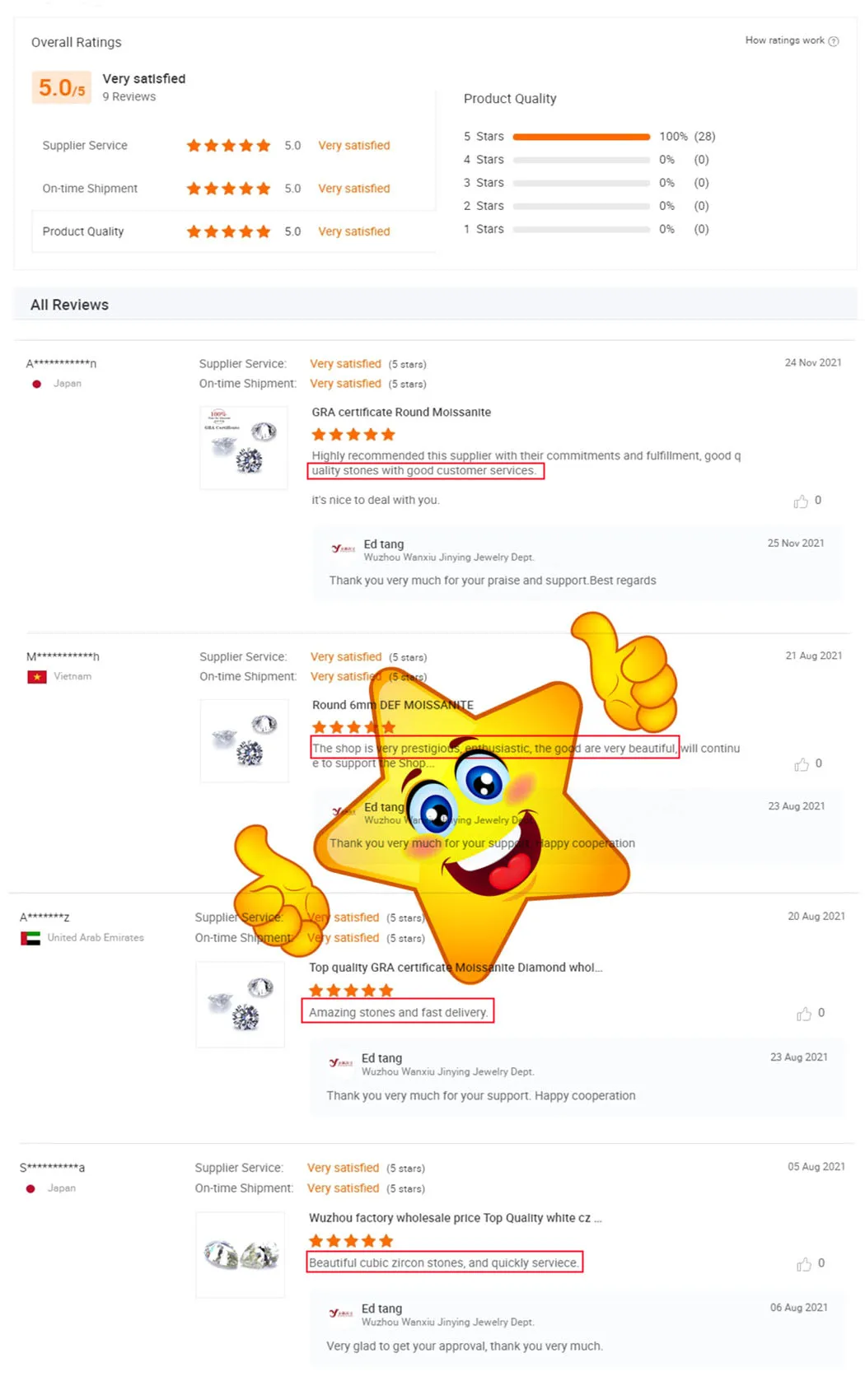Click the How ratings work help icon
Image resolution: width=865 pixels, height=1400 pixels.
point(834,41)
